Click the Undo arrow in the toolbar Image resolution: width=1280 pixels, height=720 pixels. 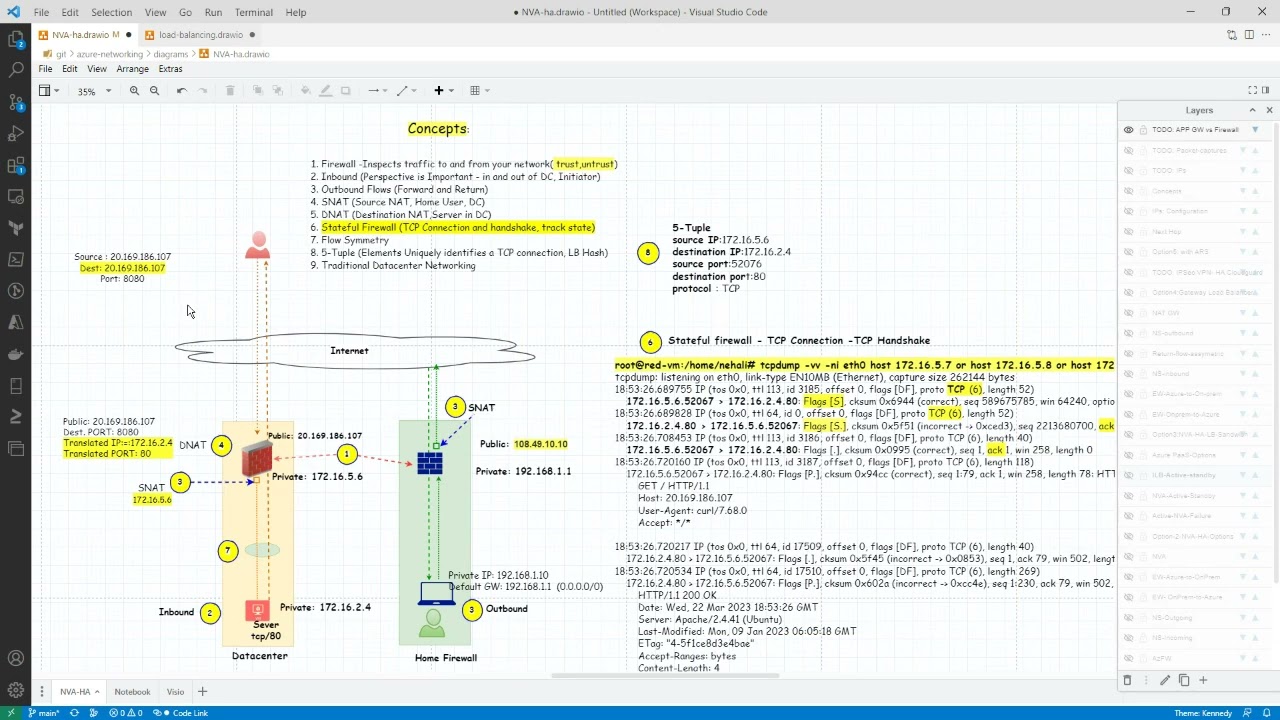click(181, 91)
